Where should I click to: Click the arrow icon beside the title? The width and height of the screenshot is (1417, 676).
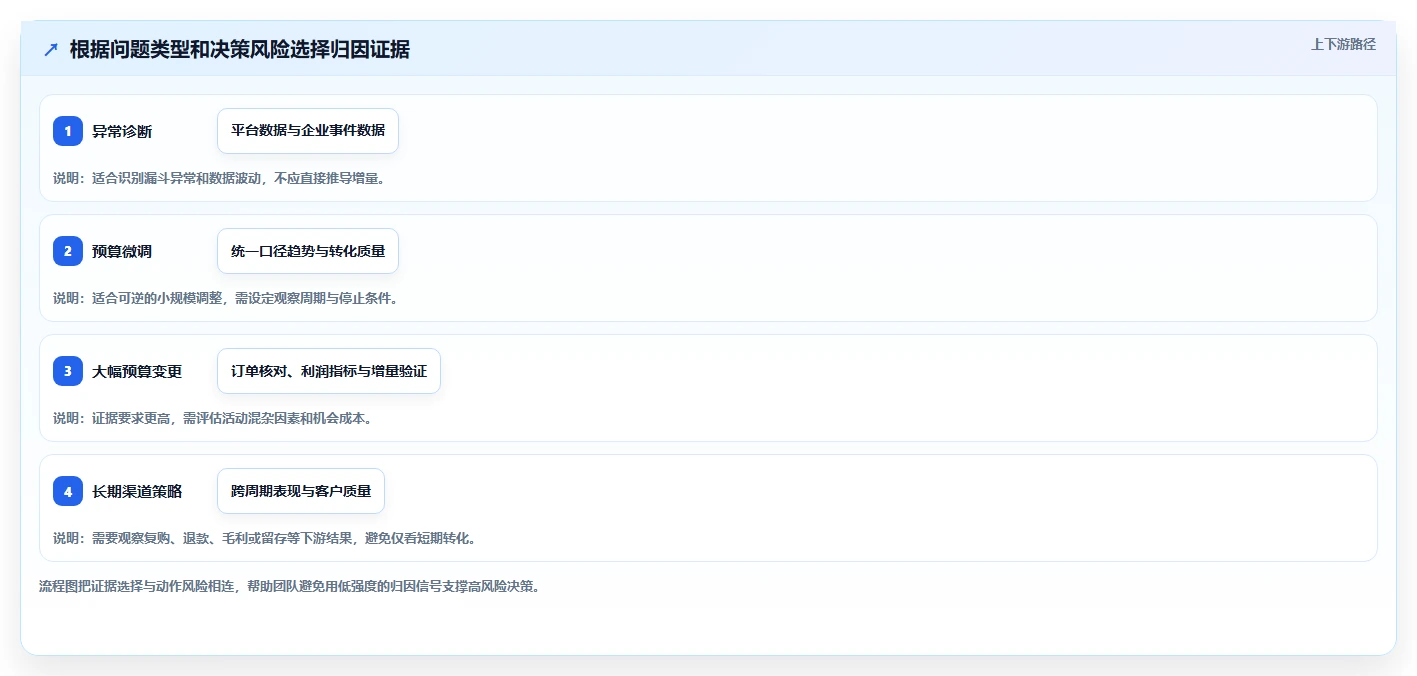(x=51, y=49)
